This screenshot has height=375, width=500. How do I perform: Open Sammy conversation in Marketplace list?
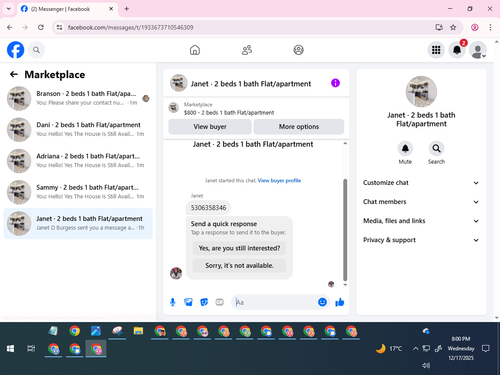[x=78, y=192]
